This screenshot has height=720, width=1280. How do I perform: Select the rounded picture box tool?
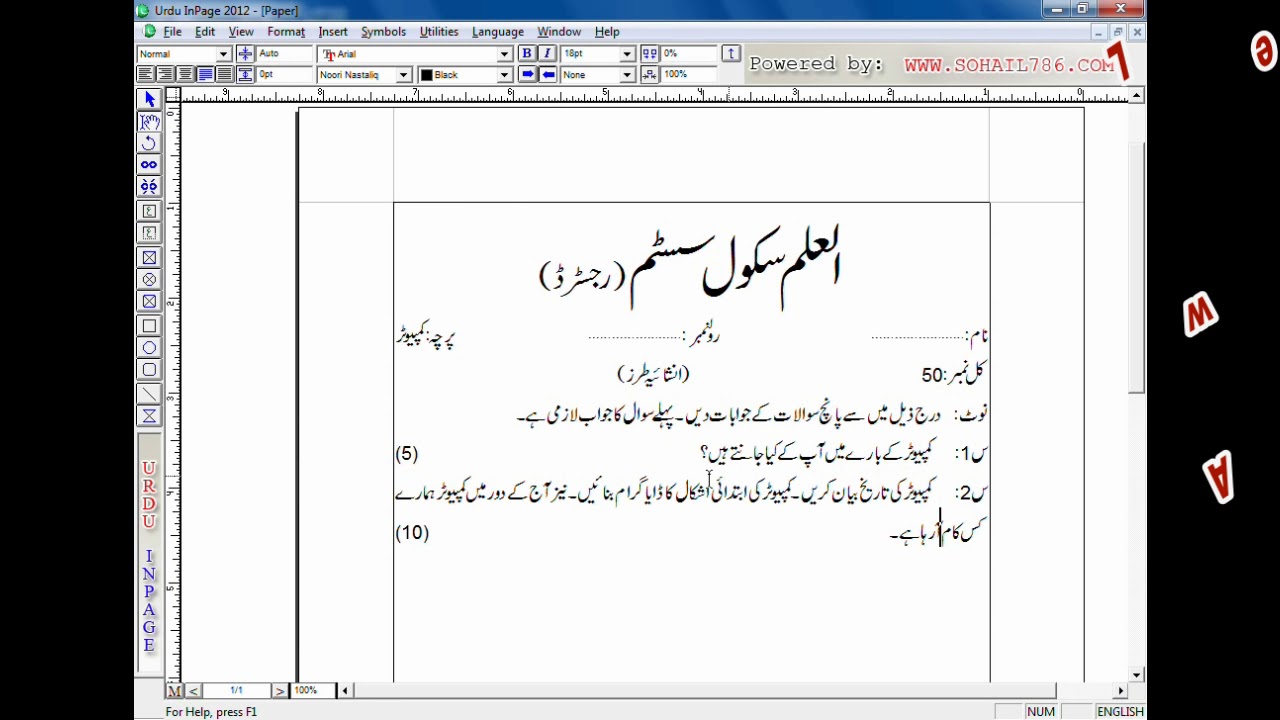click(149, 302)
